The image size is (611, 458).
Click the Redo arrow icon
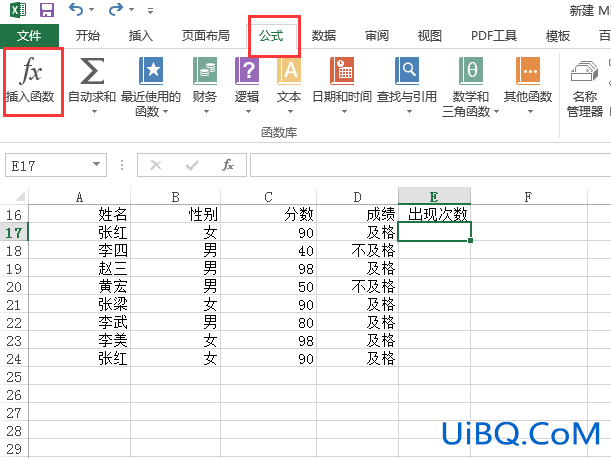pyautogui.click(x=116, y=9)
